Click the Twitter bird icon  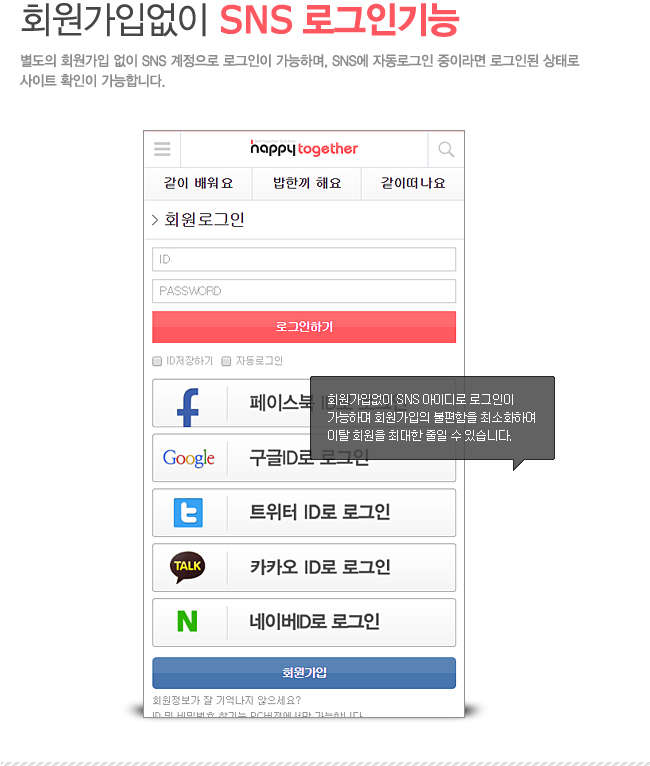[189, 512]
